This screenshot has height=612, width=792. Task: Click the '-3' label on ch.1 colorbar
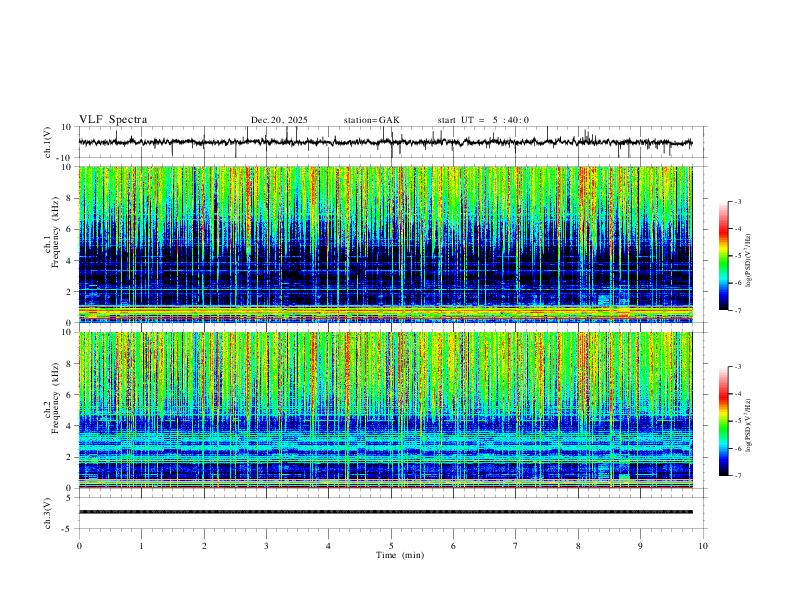pos(738,201)
